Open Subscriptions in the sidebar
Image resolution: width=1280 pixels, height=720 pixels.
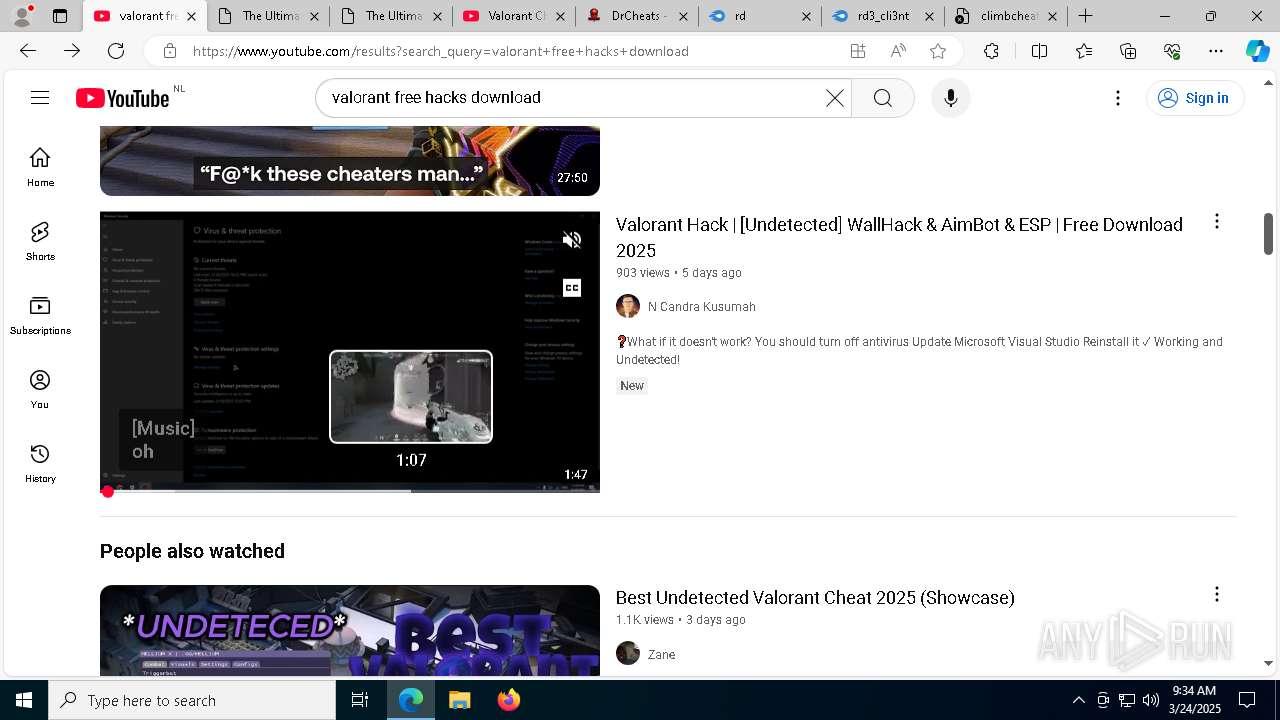40,315
